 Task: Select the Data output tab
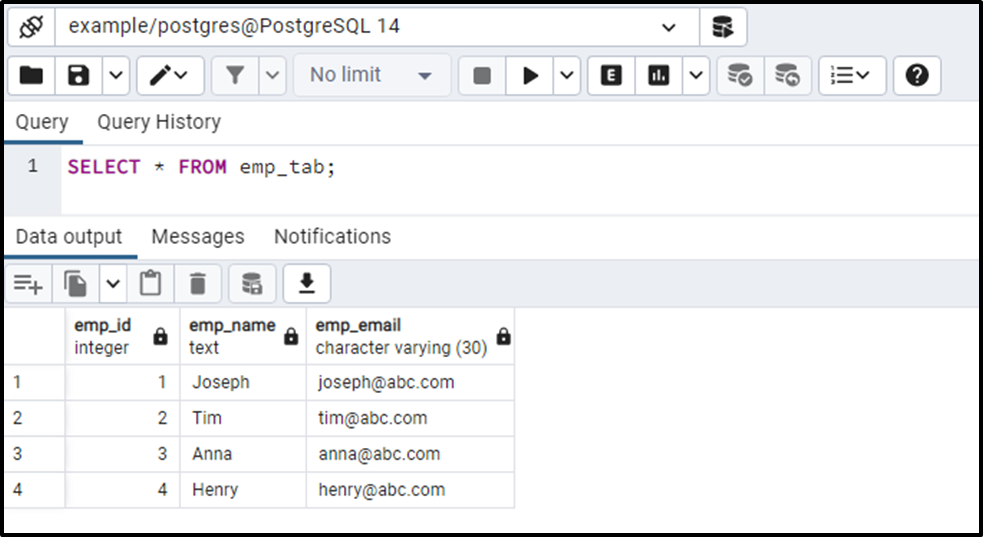coord(69,237)
